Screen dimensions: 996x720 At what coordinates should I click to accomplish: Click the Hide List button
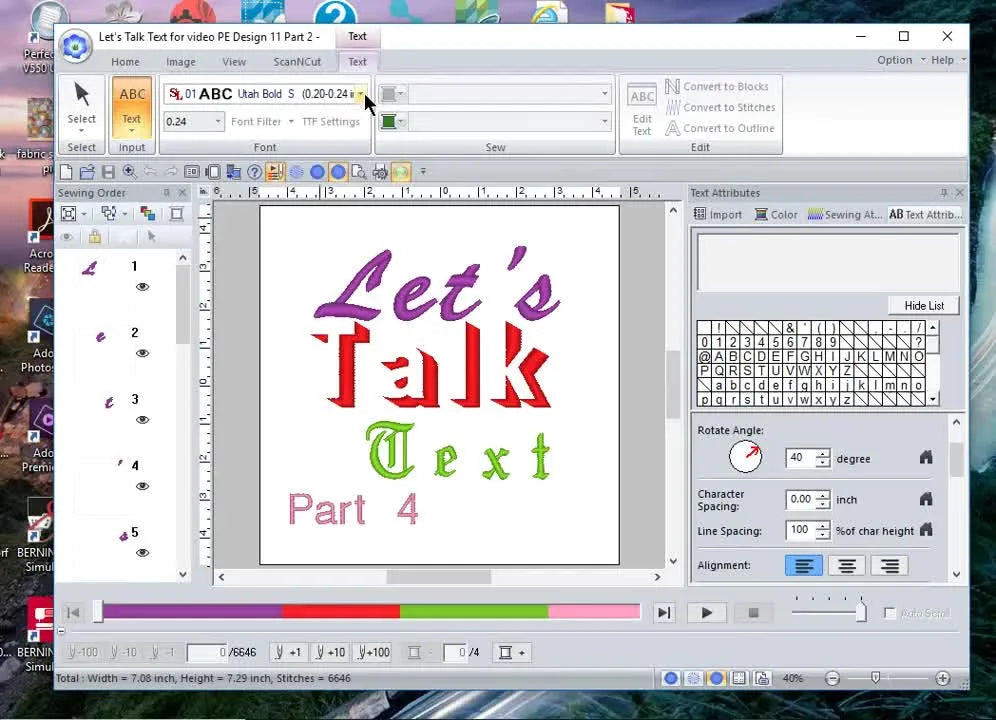coord(922,305)
